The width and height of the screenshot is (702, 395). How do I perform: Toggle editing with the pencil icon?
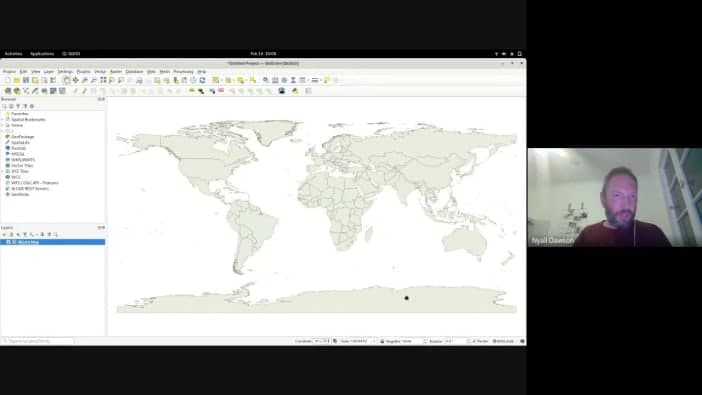click(x=84, y=91)
